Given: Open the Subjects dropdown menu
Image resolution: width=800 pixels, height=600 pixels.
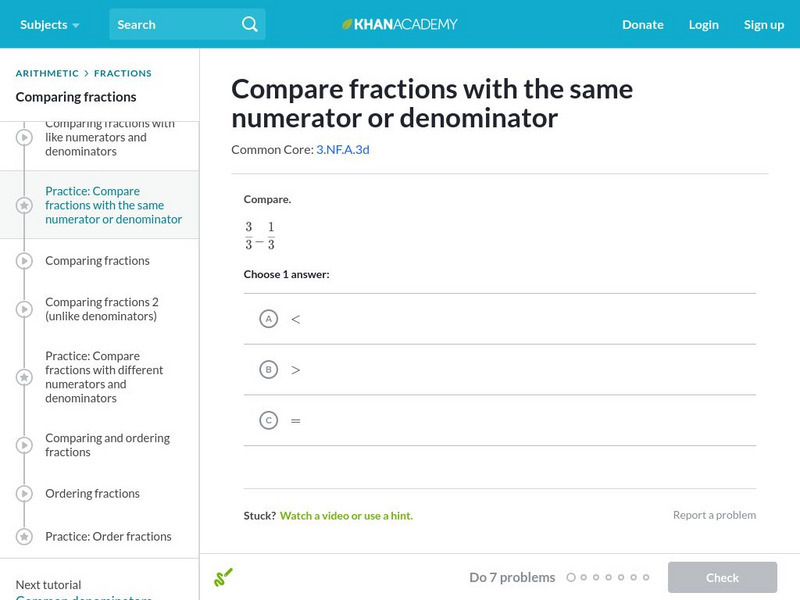Looking at the screenshot, I should click(x=49, y=24).
